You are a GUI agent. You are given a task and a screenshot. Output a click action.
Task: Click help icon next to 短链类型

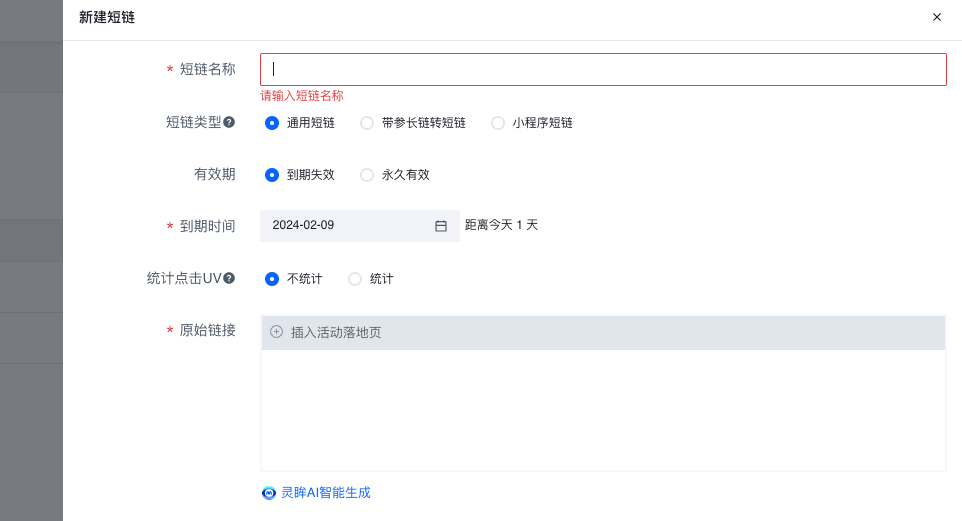tap(229, 122)
